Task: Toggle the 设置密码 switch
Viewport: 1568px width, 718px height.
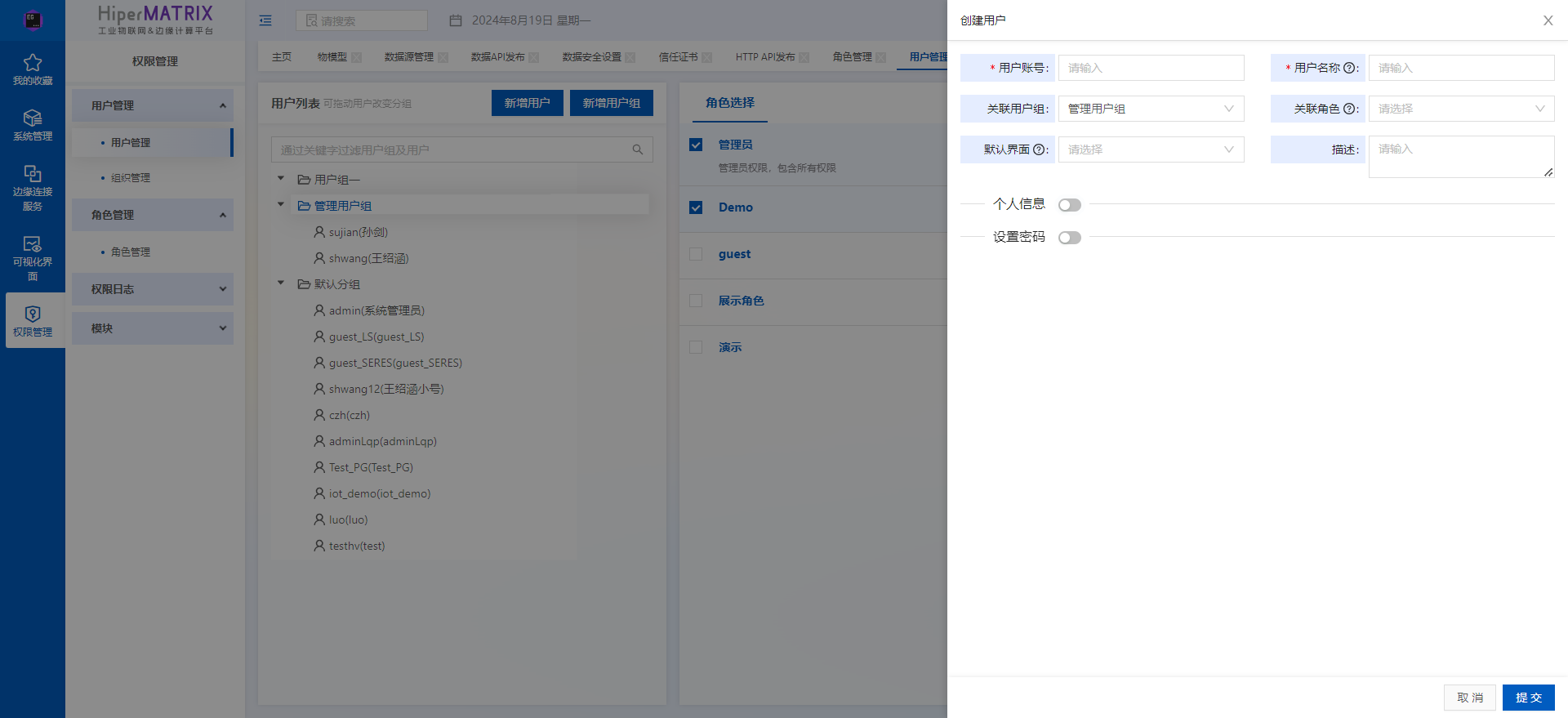Action: pos(1070,238)
